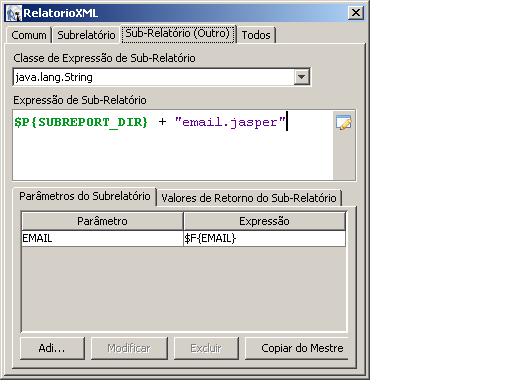
Task: Switch to the Subrelatório tab
Action: click(86, 35)
